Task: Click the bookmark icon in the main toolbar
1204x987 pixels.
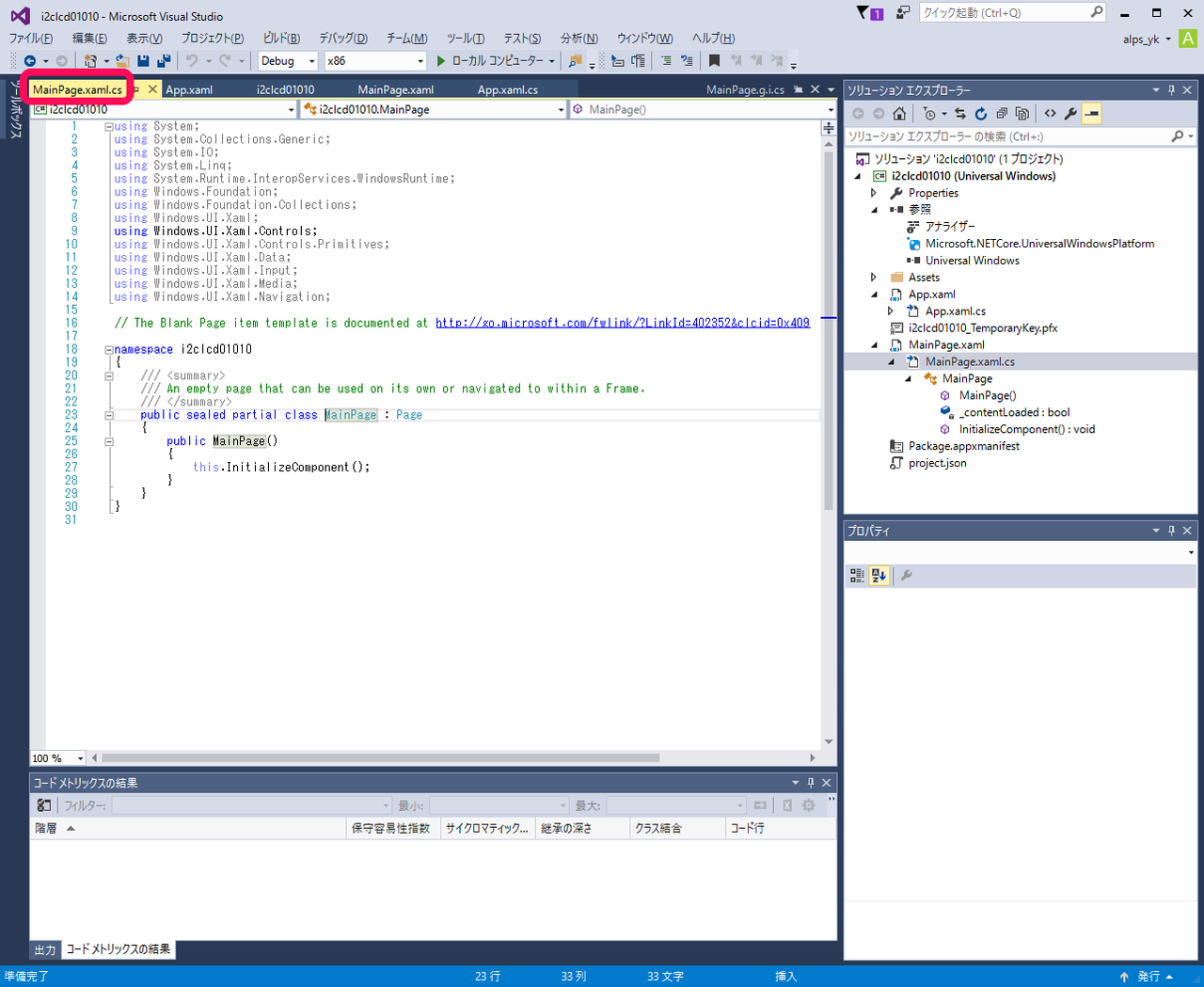Action: point(714,61)
